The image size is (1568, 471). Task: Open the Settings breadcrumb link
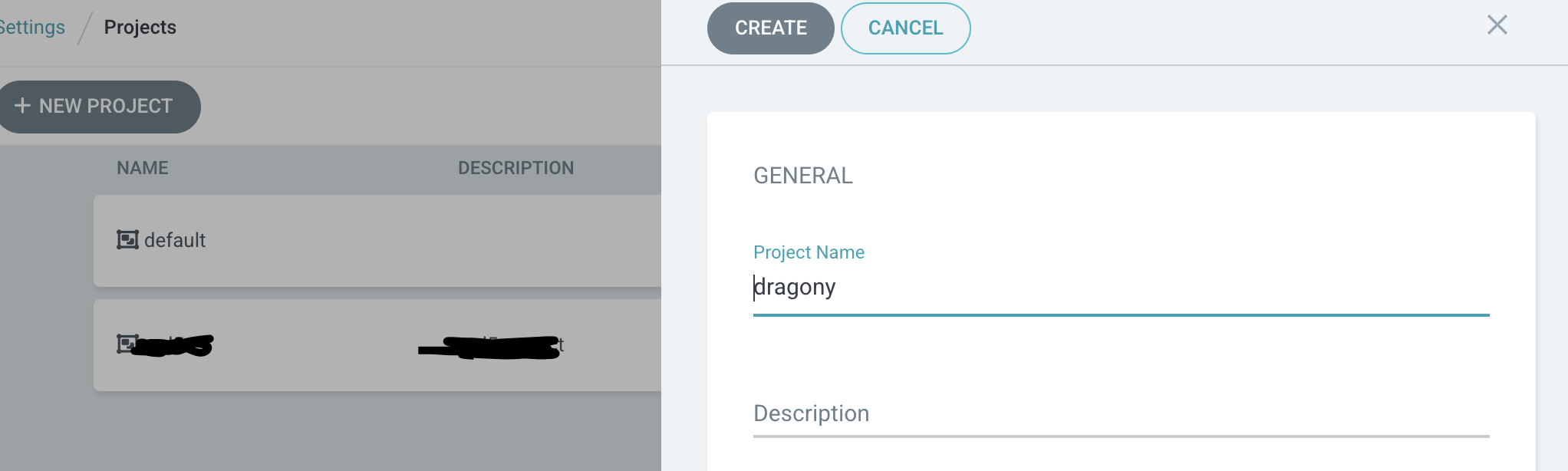click(x=32, y=28)
